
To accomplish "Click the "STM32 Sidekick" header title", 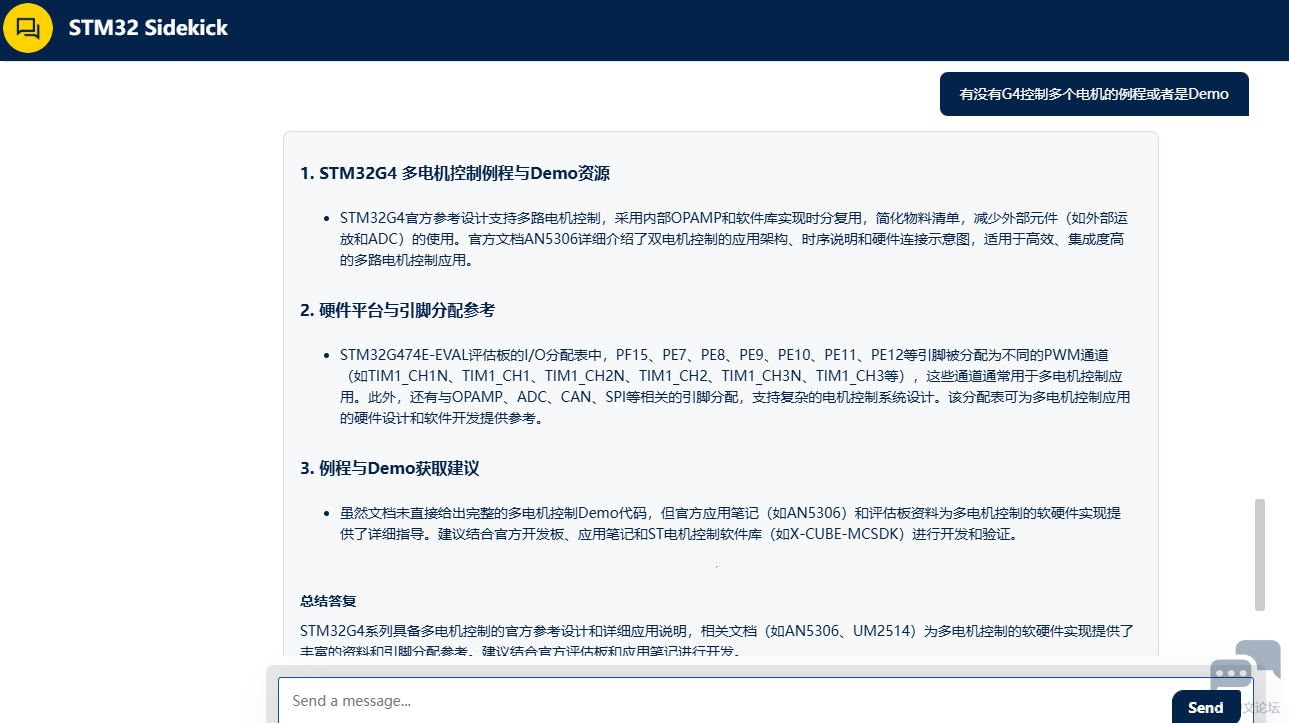I will [x=148, y=28].
